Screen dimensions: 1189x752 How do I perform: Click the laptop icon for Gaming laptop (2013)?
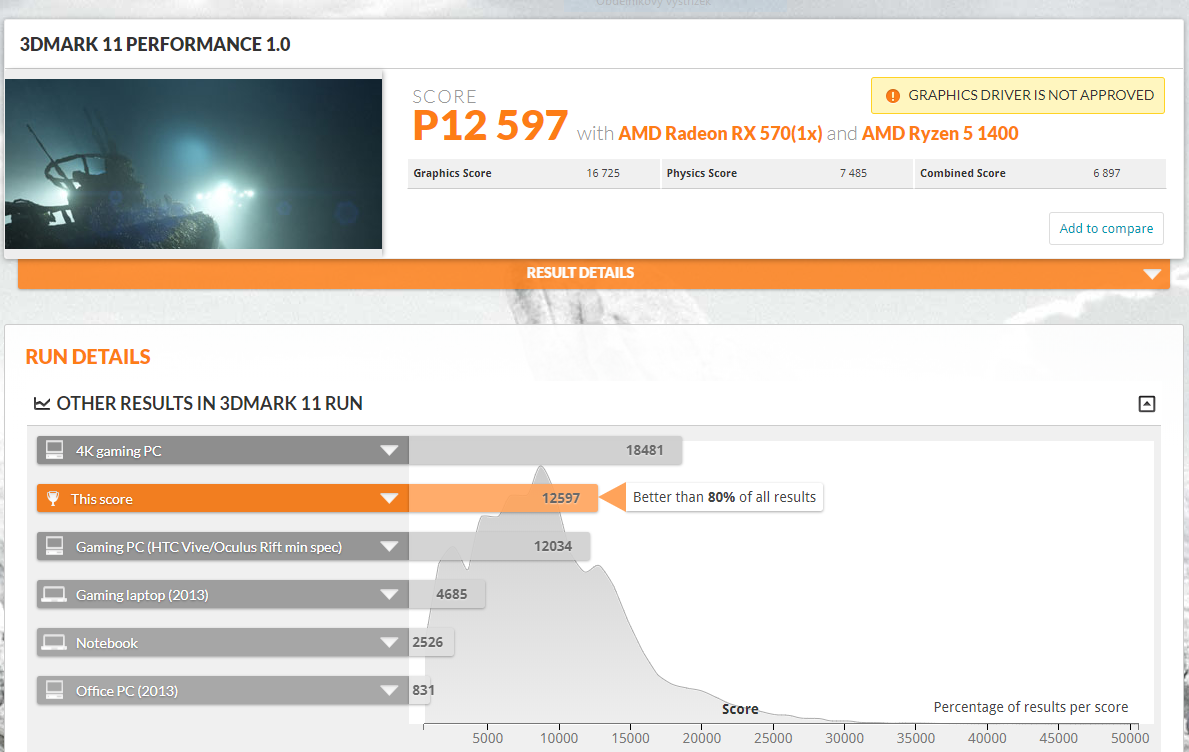pos(54,595)
